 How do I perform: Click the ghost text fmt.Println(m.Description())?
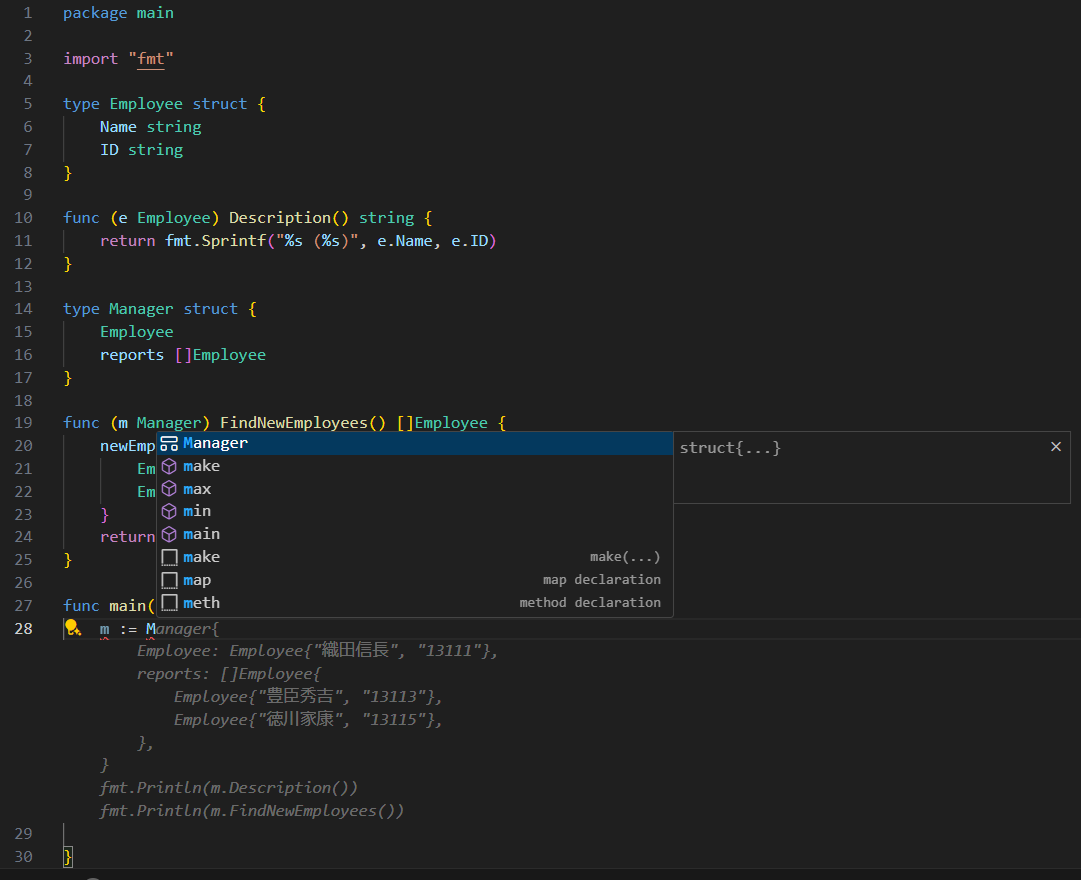[228, 787]
